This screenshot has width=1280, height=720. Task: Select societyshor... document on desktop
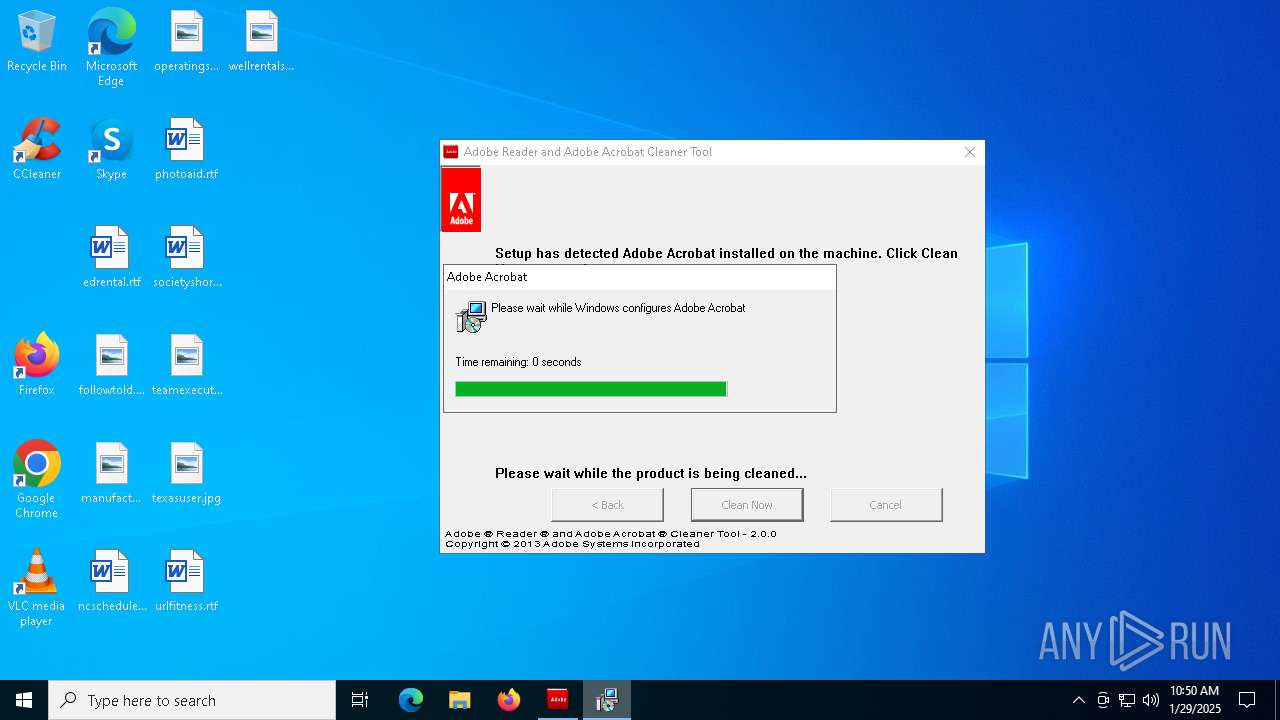[x=186, y=258]
